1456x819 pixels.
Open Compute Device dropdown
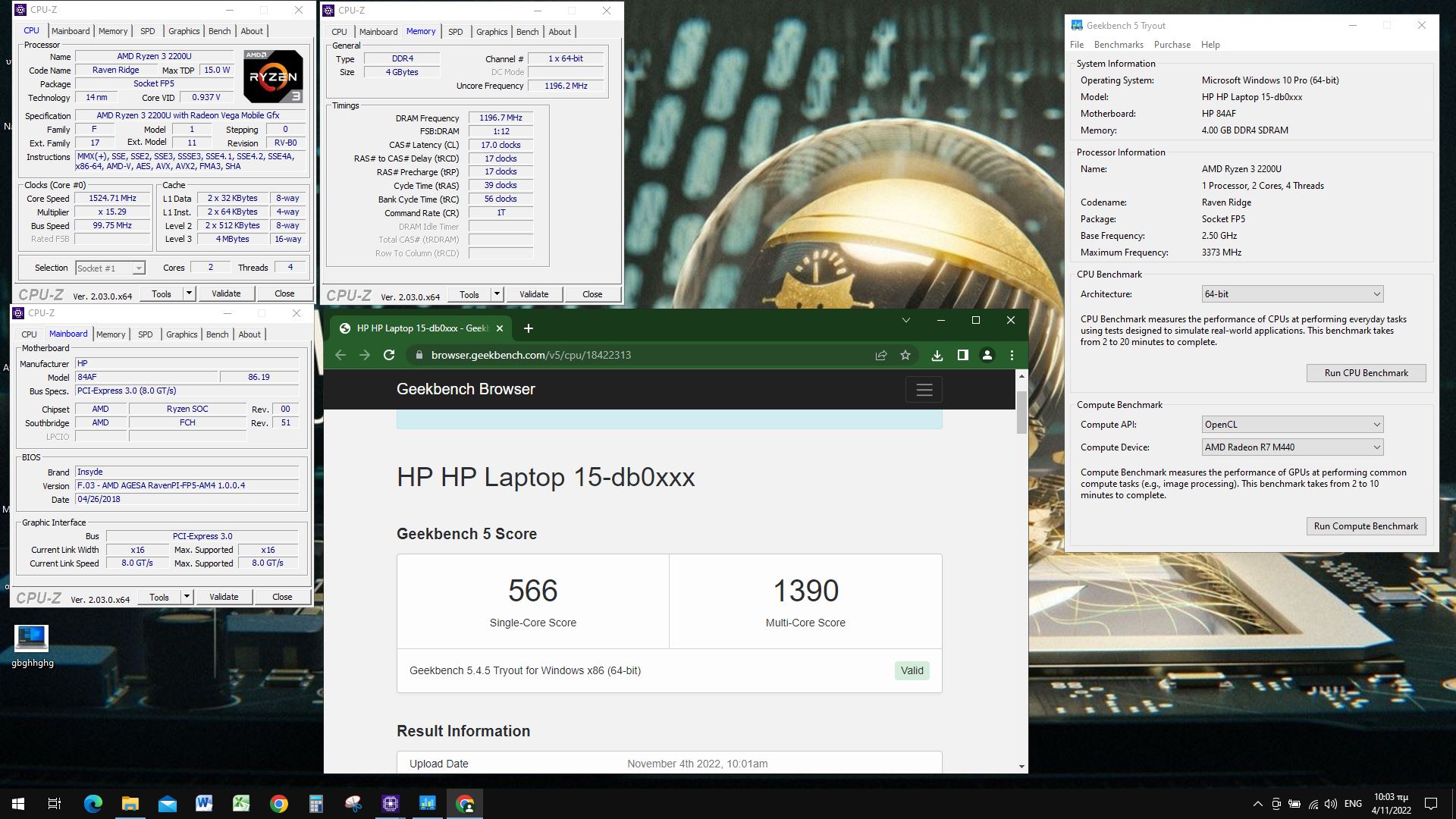1292,447
